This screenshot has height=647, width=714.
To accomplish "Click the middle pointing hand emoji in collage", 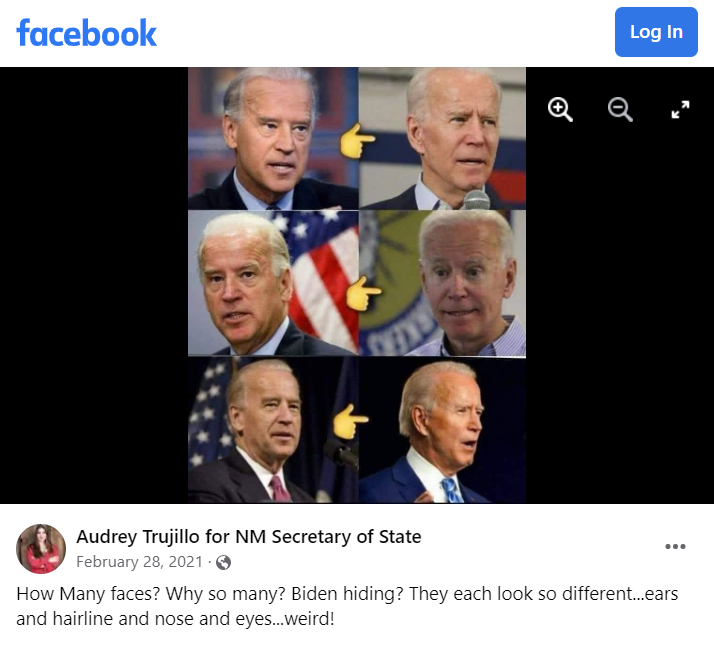I will pos(363,293).
